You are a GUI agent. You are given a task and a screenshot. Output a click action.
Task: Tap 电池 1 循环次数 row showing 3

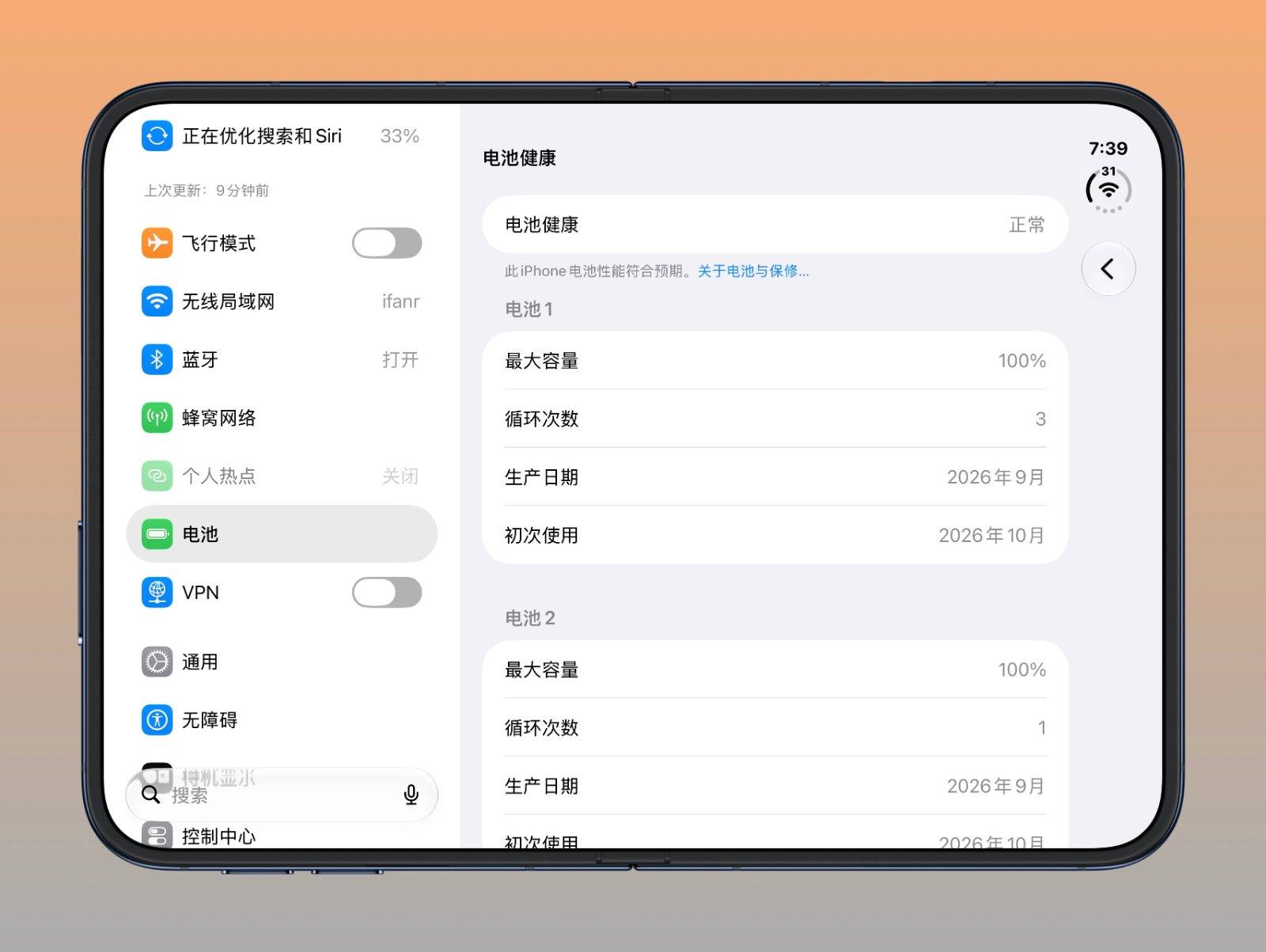coord(775,419)
